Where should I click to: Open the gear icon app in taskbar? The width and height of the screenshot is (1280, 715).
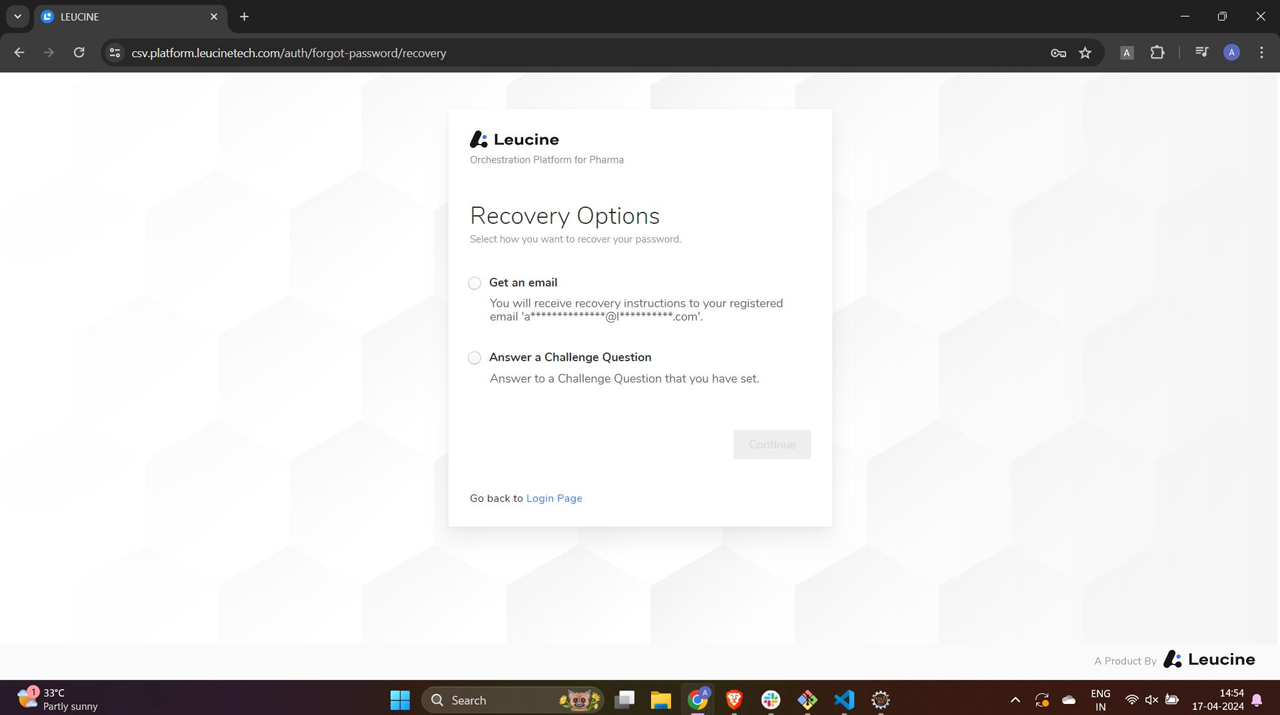880,700
